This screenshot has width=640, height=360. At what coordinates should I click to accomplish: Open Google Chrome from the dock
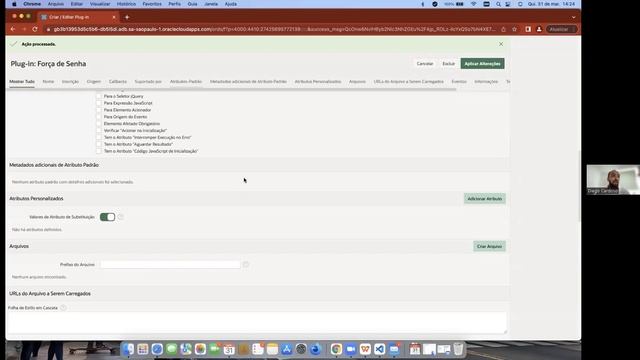coord(336,349)
